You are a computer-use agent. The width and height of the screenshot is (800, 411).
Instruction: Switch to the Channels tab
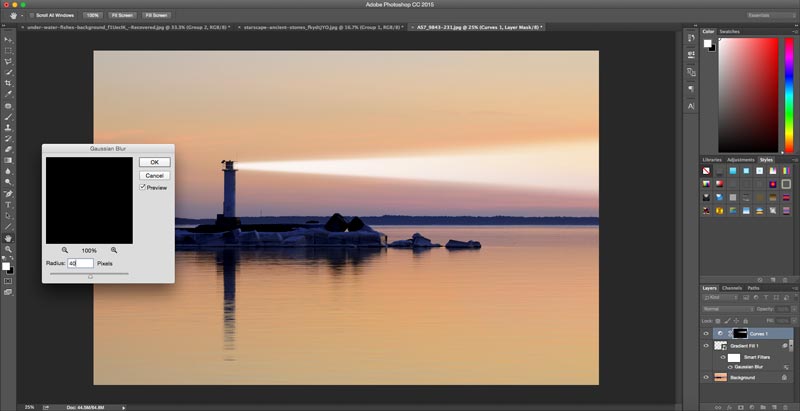732,288
